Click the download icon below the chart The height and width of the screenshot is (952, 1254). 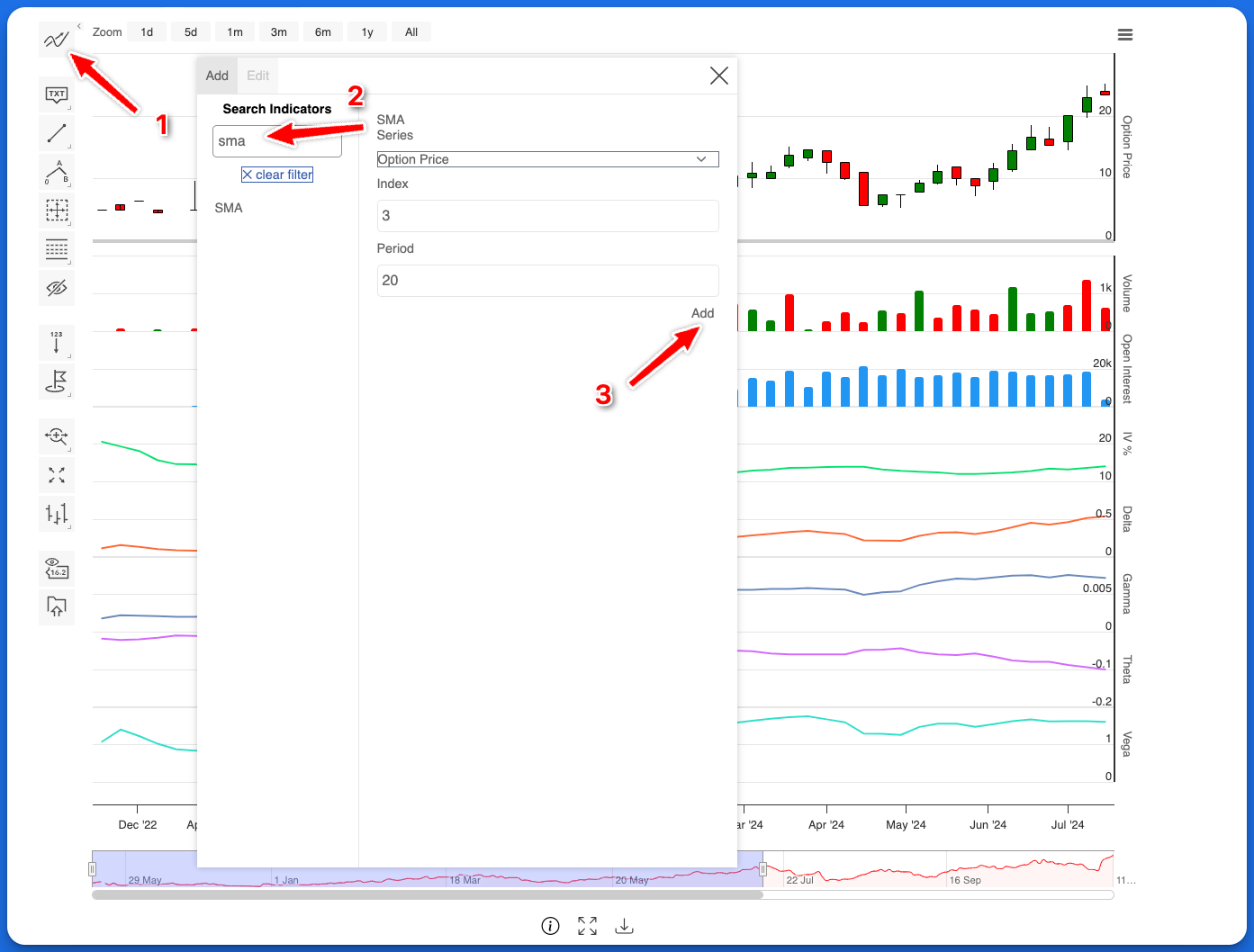click(624, 926)
